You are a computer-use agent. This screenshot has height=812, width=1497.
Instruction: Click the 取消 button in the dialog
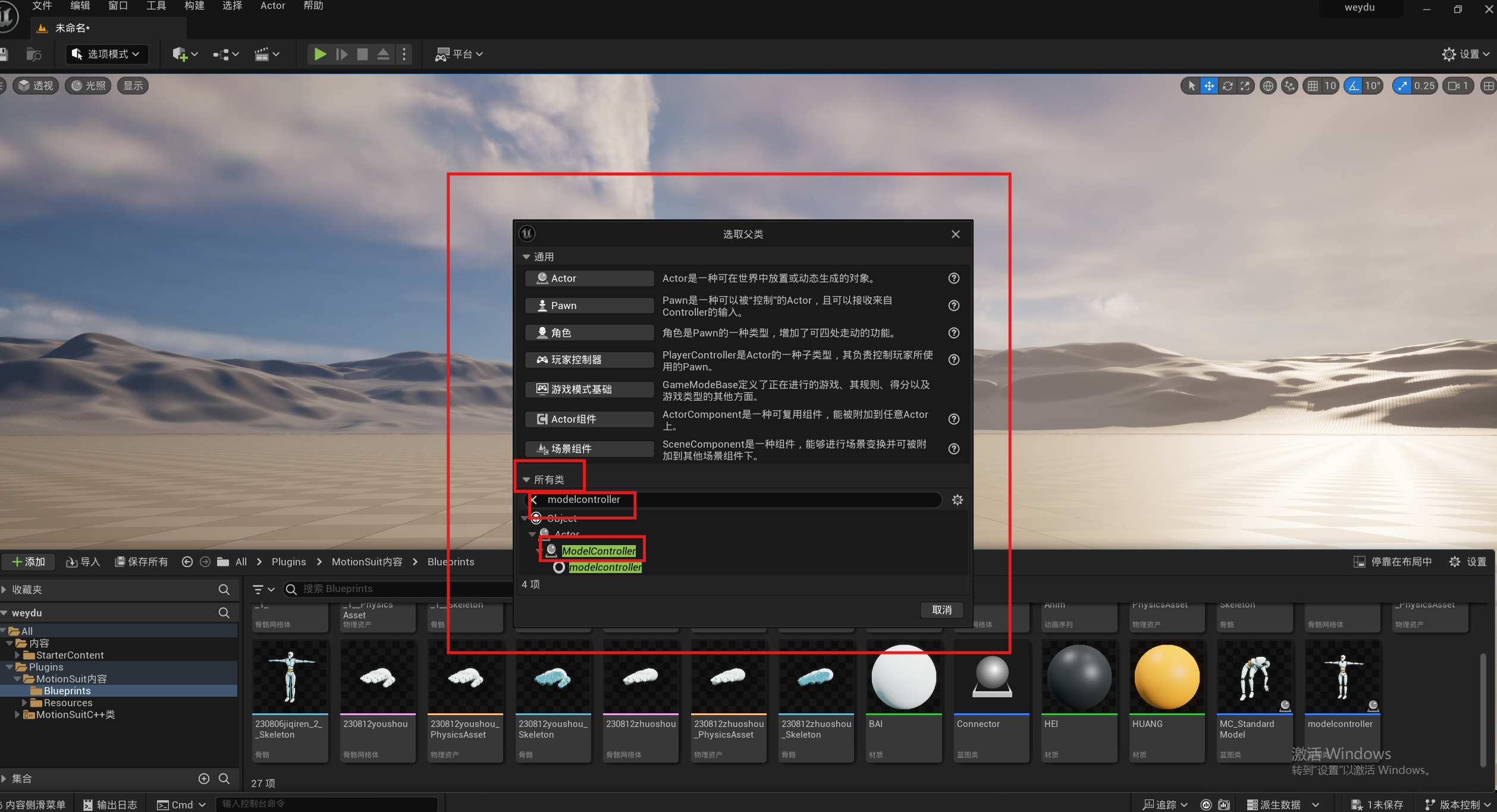click(x=941, y=610)
